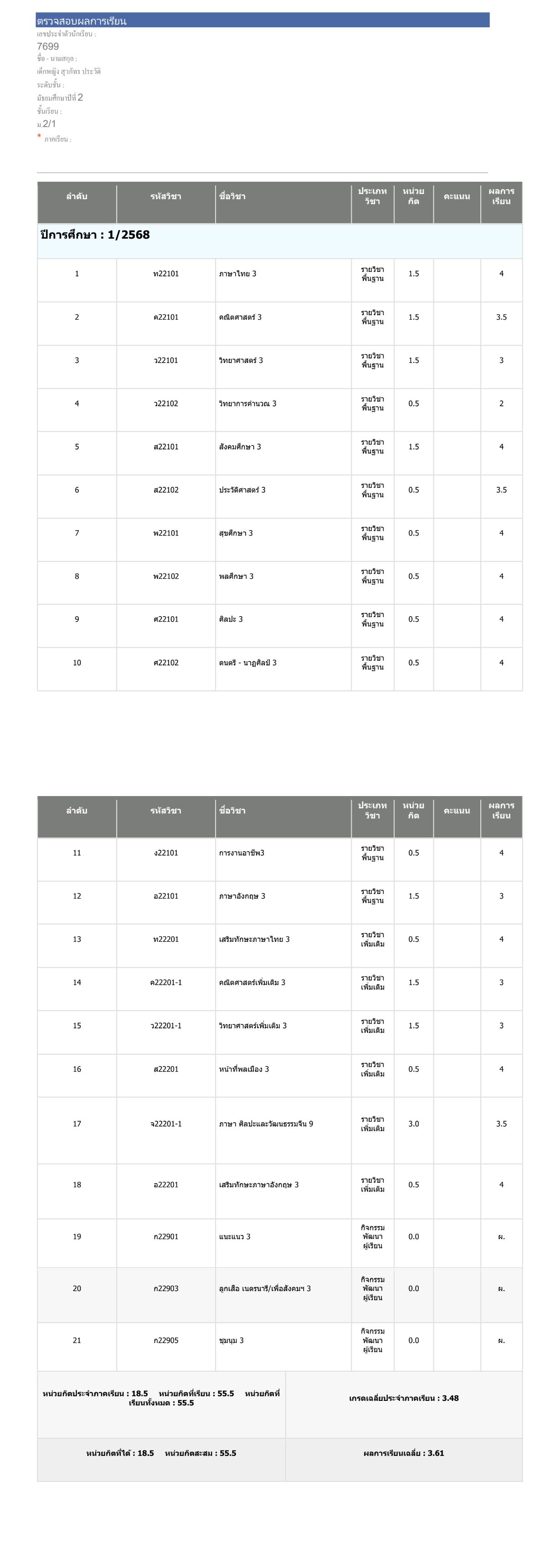
Task: Click the แนะแนว 3 activity name
Action: 235,1236
